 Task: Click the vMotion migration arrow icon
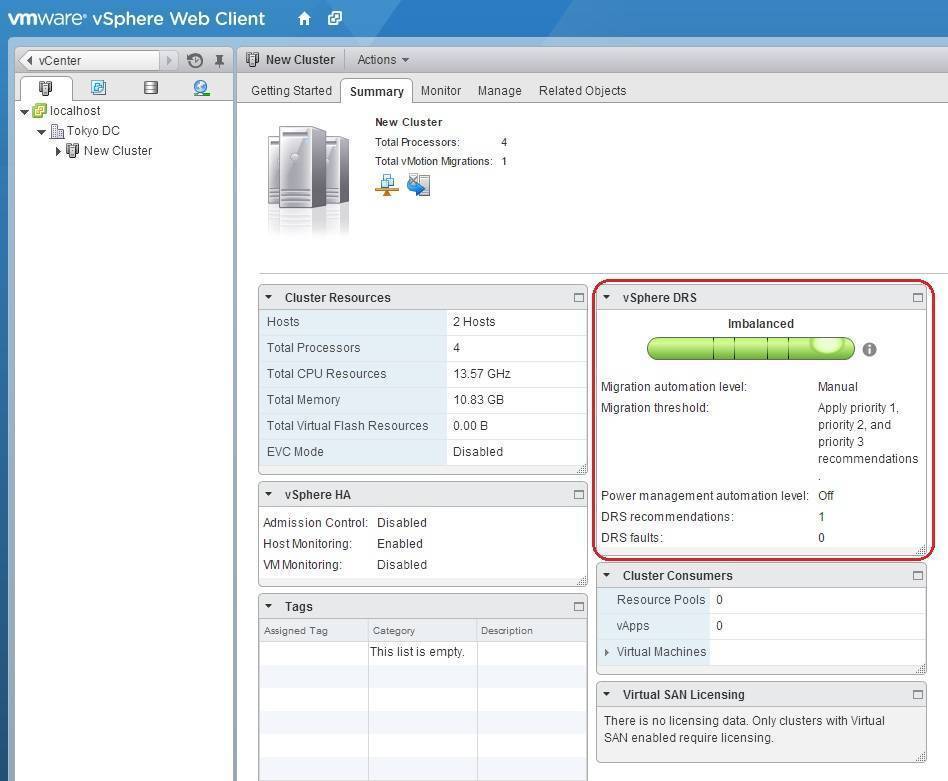[x=418, y=185]
